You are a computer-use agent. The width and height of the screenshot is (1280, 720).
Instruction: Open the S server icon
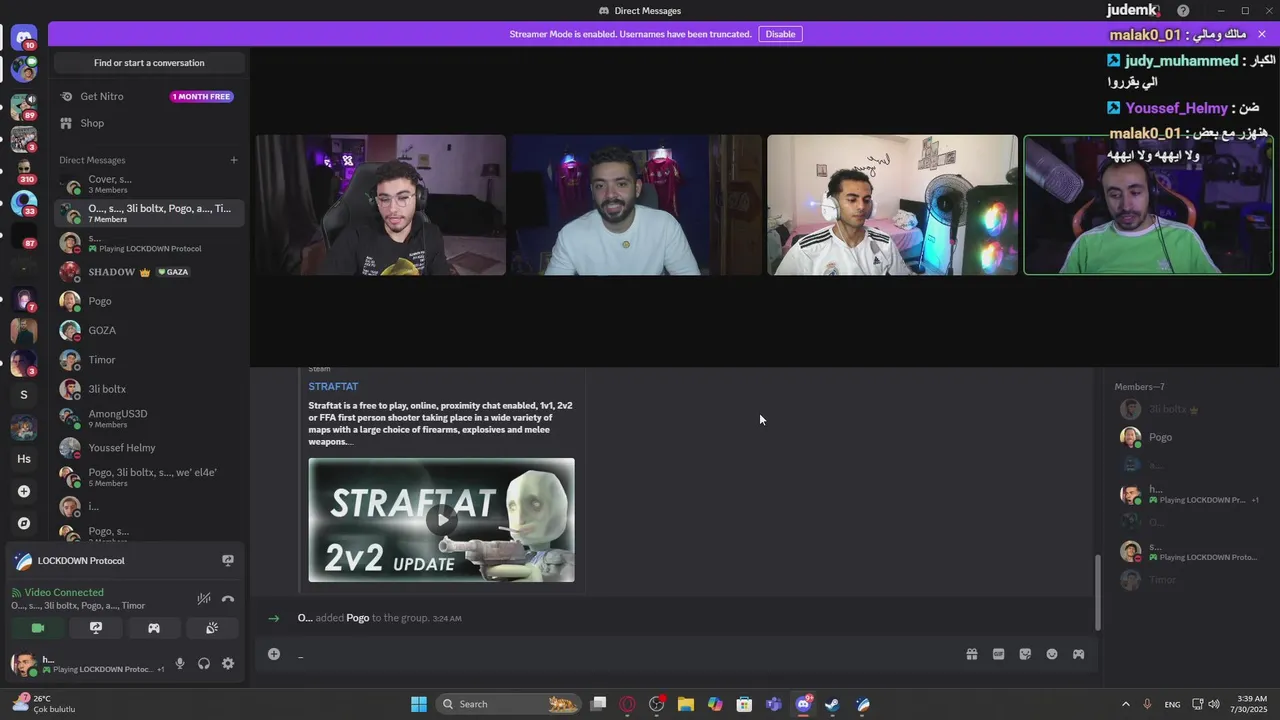coord(24,394)
